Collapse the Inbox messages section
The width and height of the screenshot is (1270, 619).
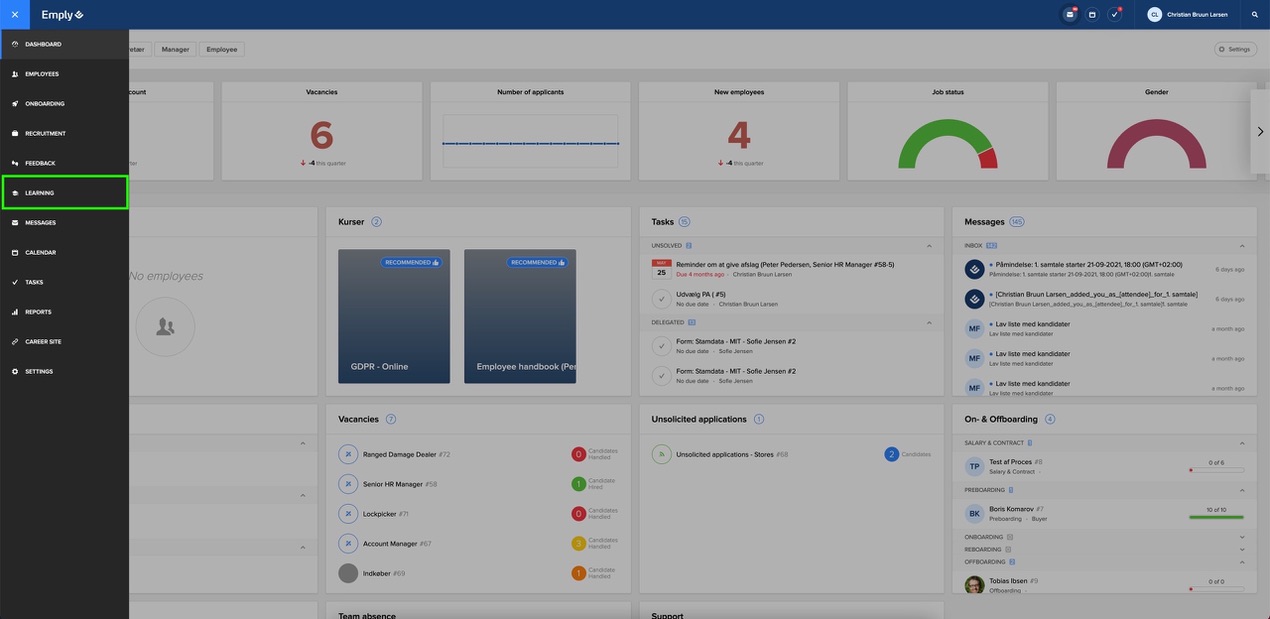pos(1242,245)
